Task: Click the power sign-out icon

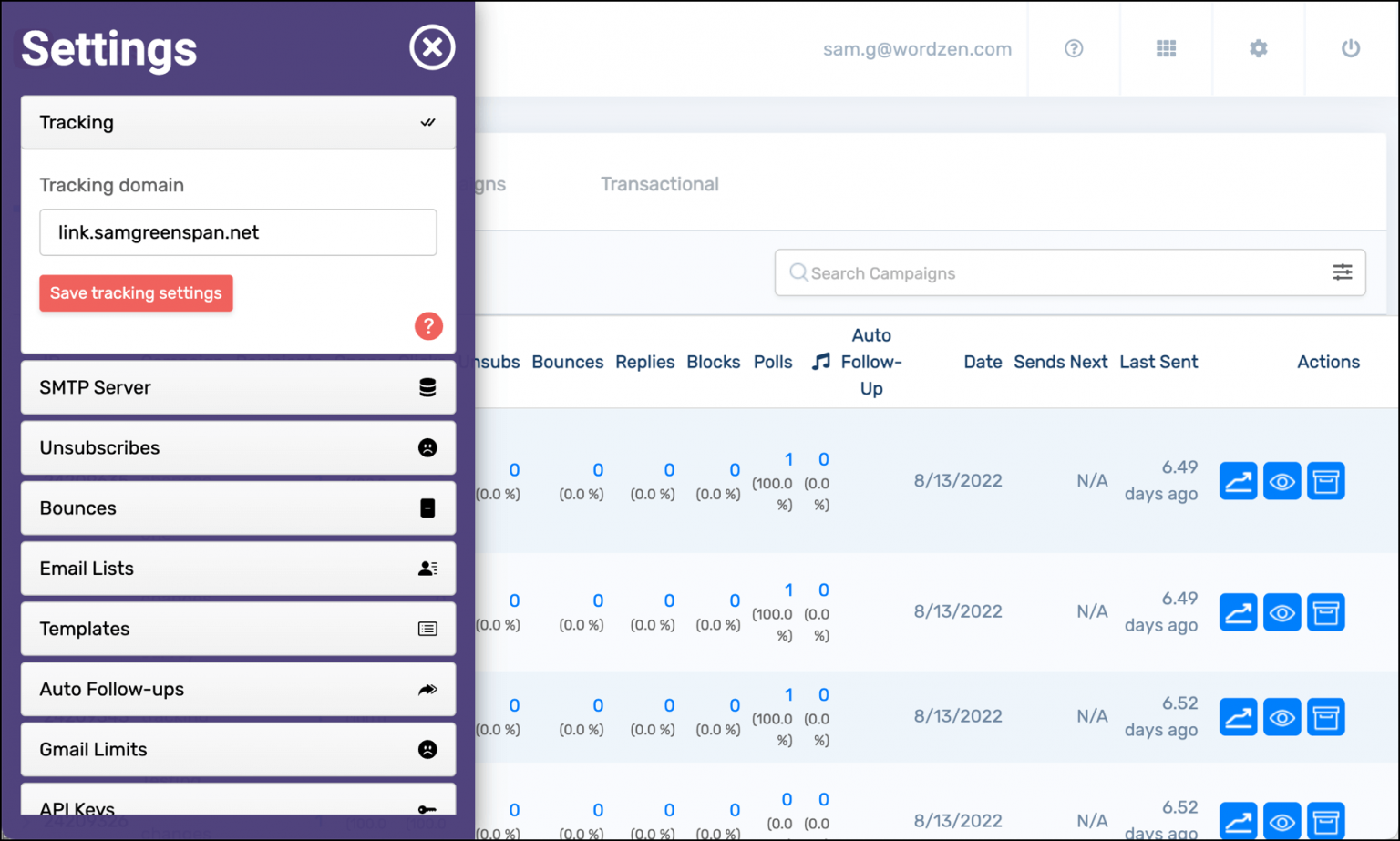Action: 1351,49
